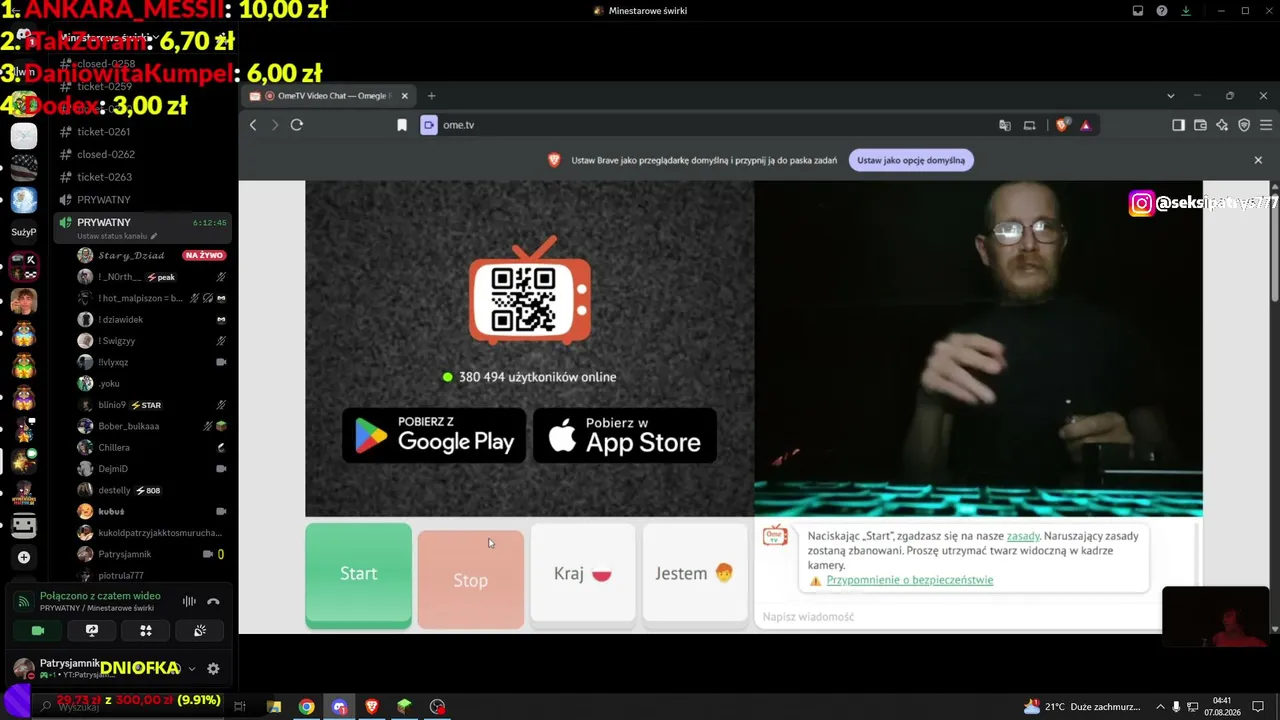Start an activity in Discord voice panel

146,630
